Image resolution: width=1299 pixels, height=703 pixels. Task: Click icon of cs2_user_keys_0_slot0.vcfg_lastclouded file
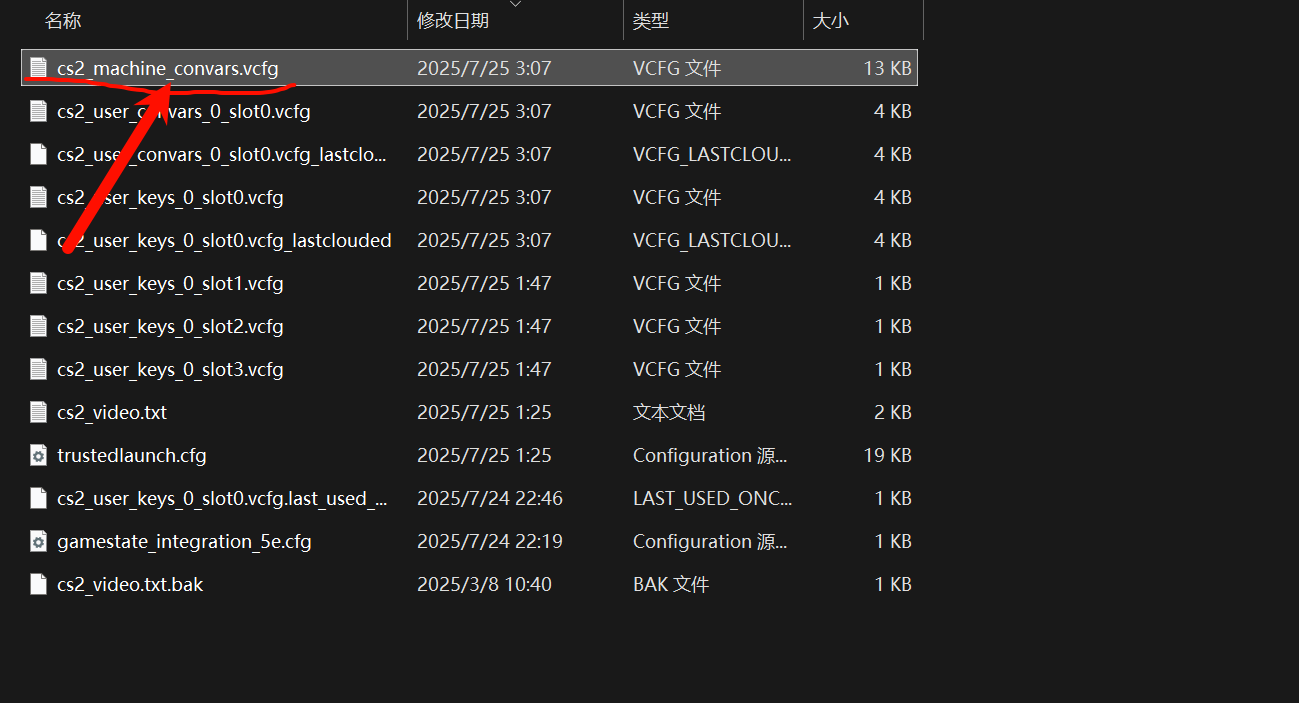click(x=38, y=240)
